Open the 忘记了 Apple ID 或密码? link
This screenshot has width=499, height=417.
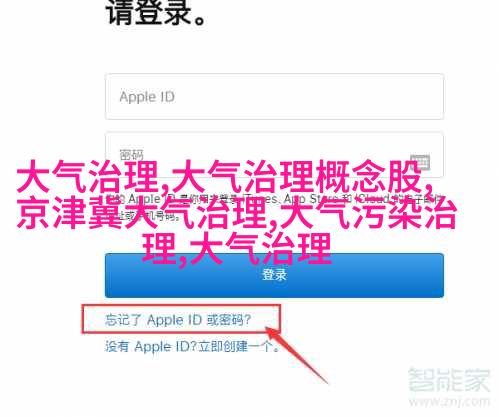tap(178, 320)
